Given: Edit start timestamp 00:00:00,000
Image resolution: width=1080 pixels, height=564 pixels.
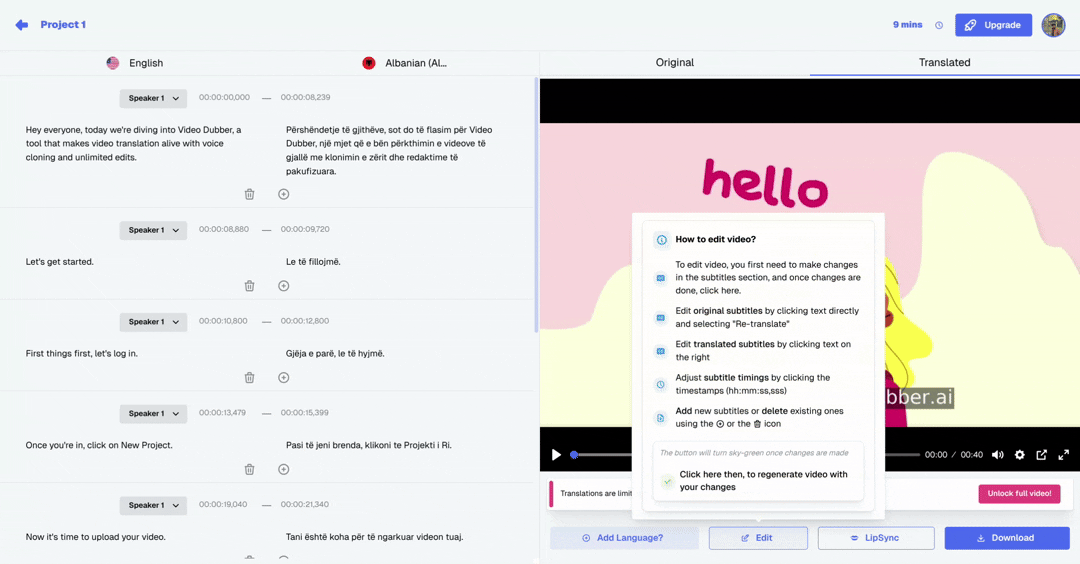Looking at the screenshot, I should (225, 98).
